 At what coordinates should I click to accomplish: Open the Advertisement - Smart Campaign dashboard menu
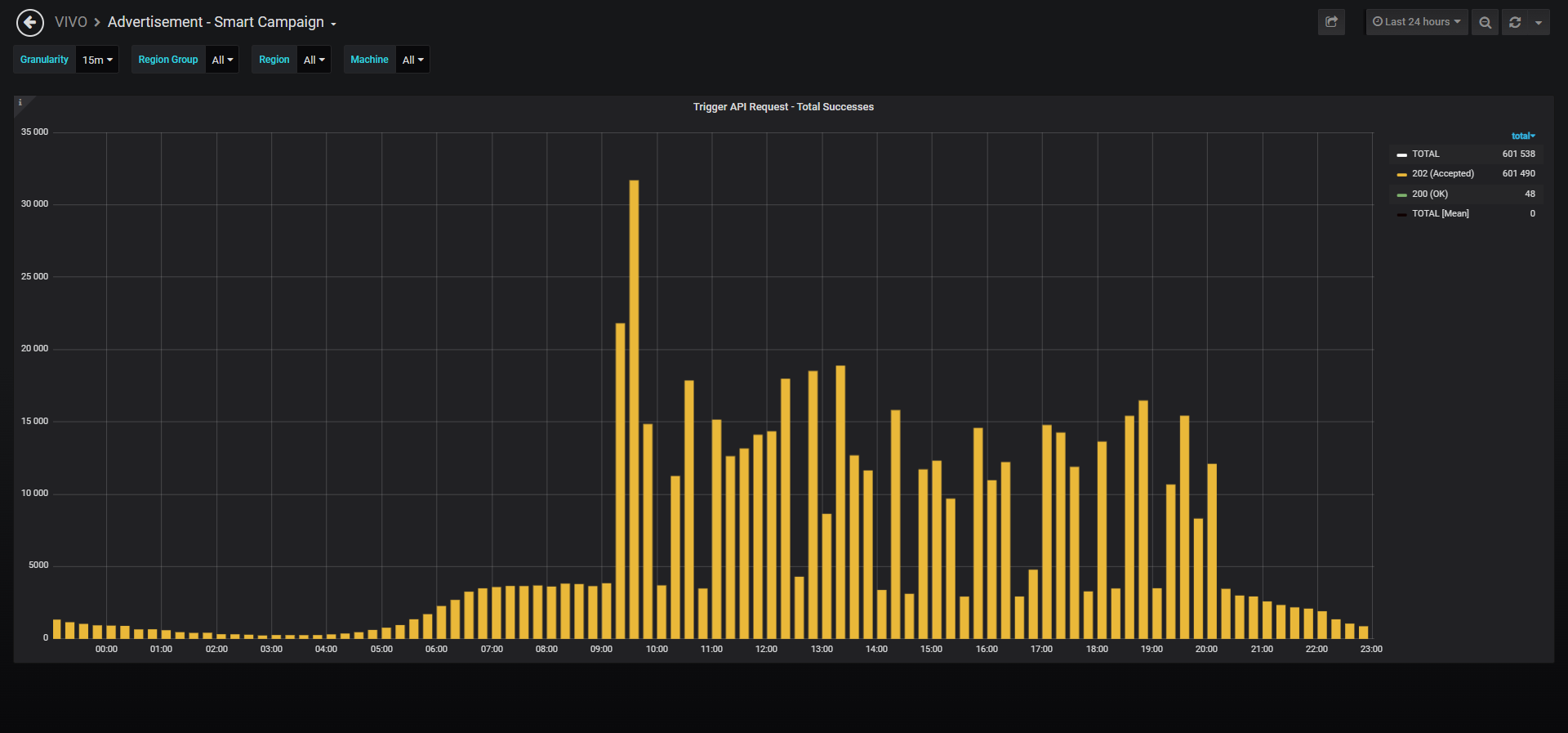pyautogui.click(x=221, y=22)
